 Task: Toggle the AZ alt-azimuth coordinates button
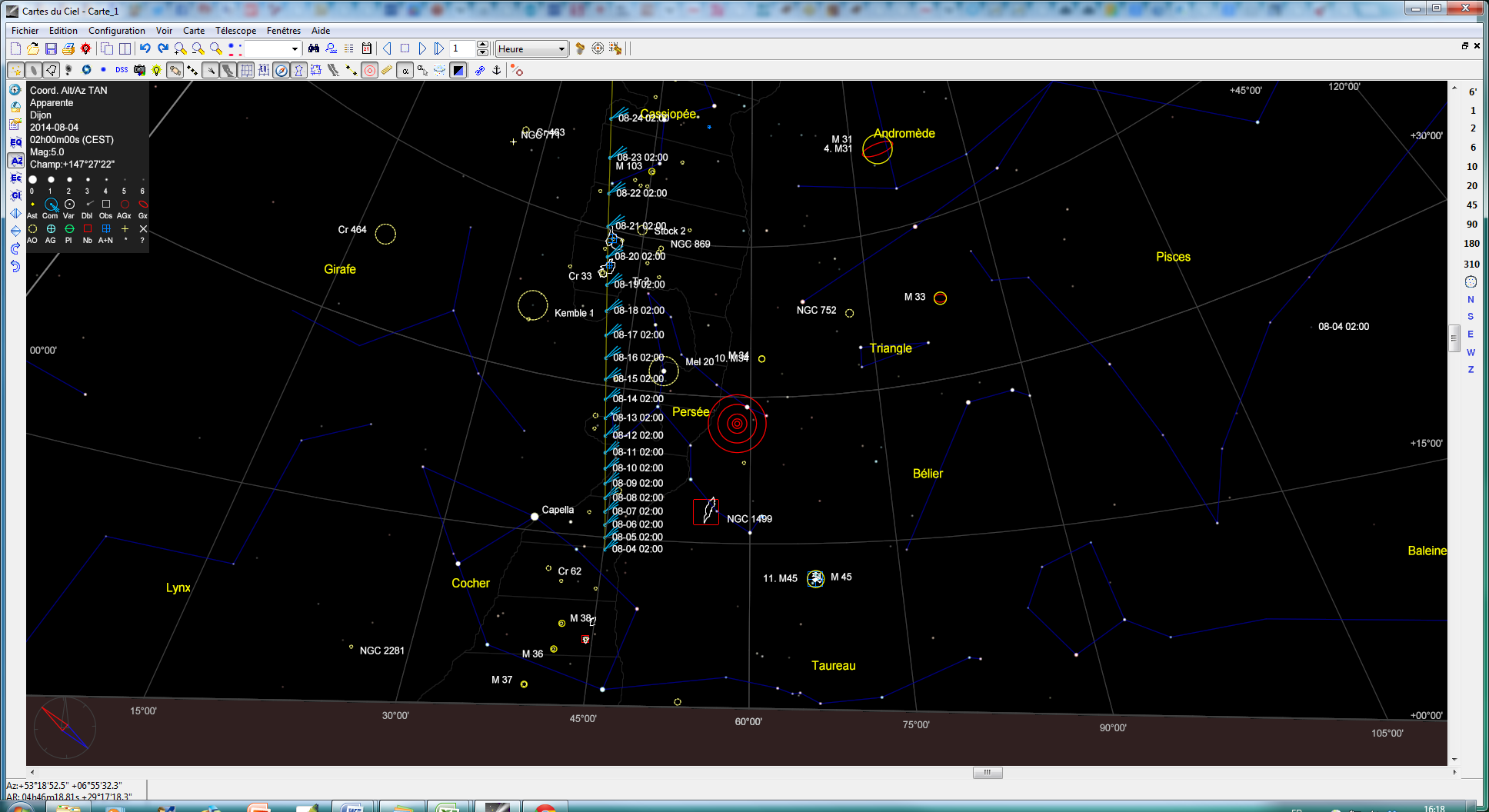(15, 161)
